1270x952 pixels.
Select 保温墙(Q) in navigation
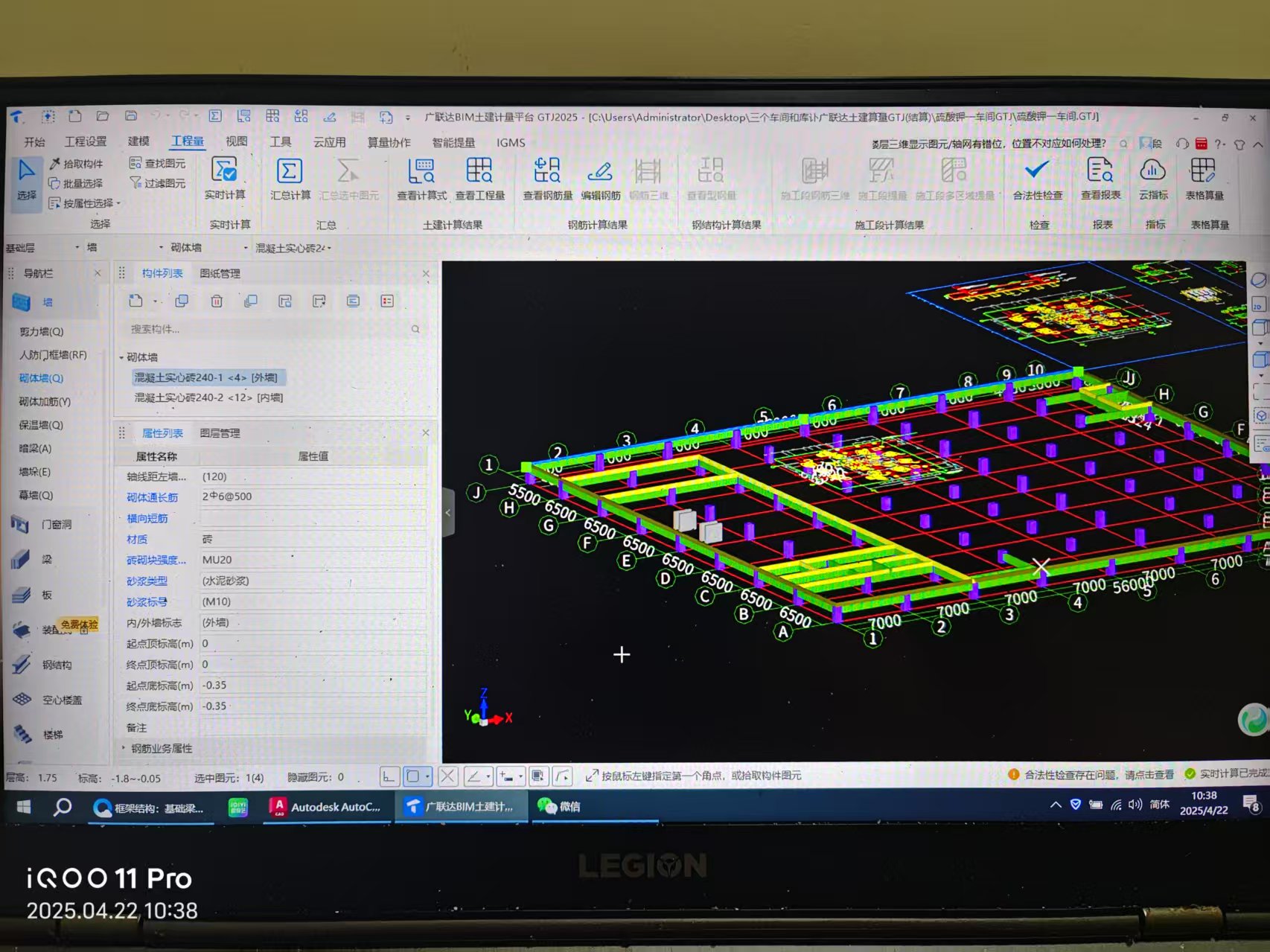tap(41, 425)
